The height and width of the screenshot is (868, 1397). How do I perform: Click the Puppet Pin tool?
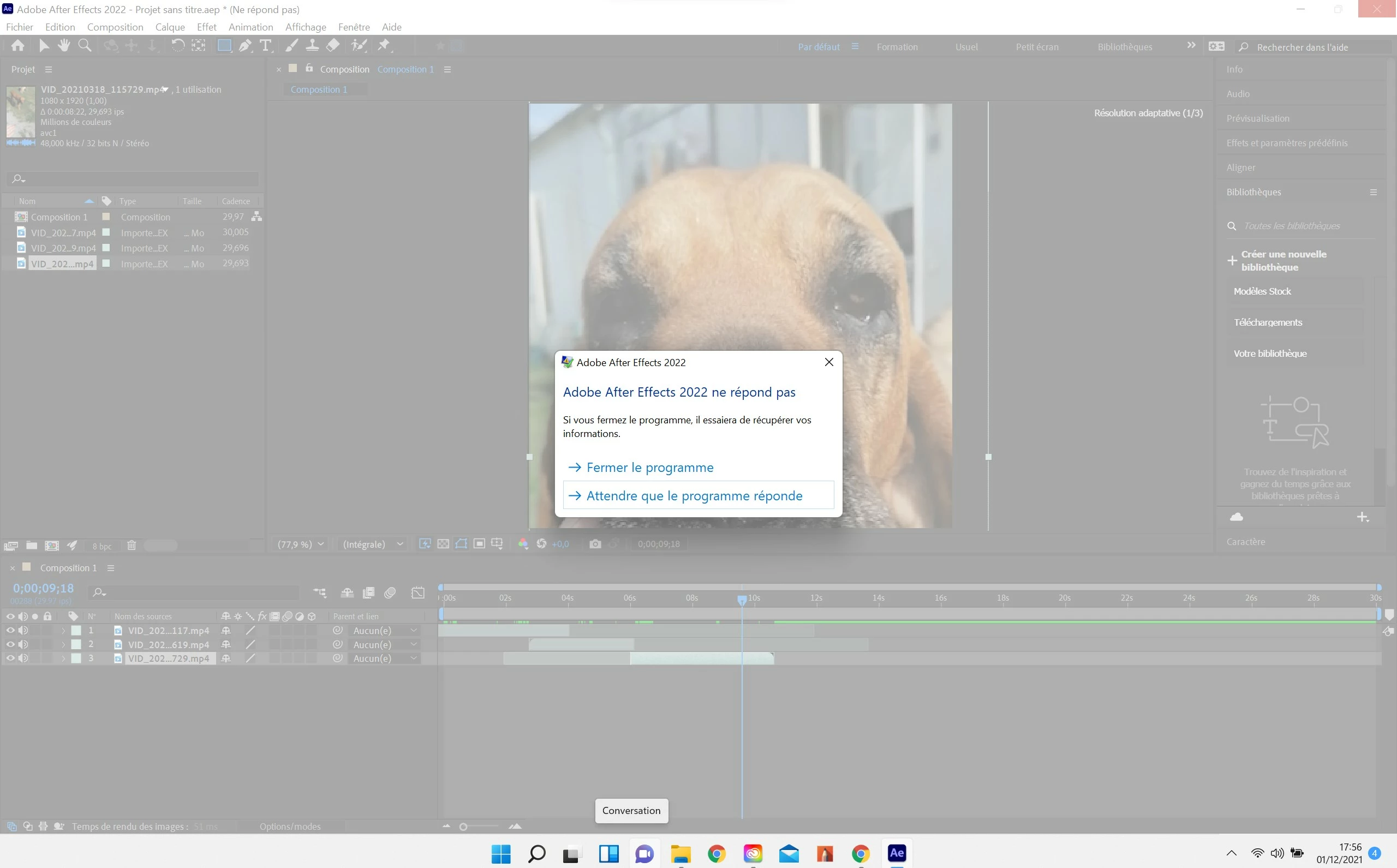coord(384,45)
